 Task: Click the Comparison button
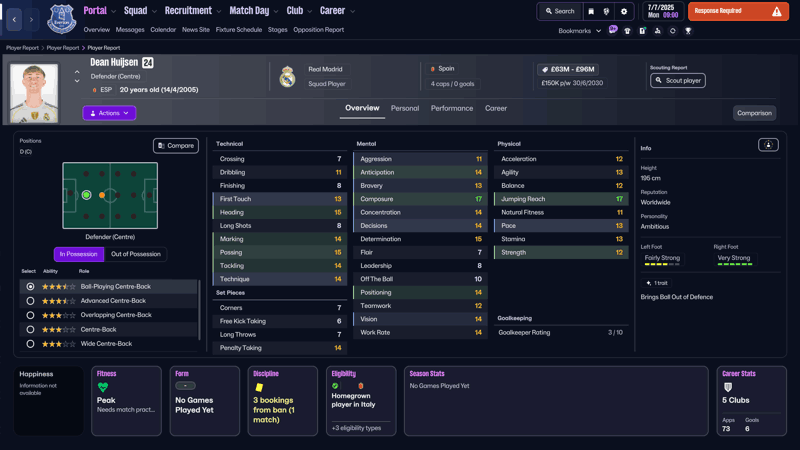[x=754, y=113]
